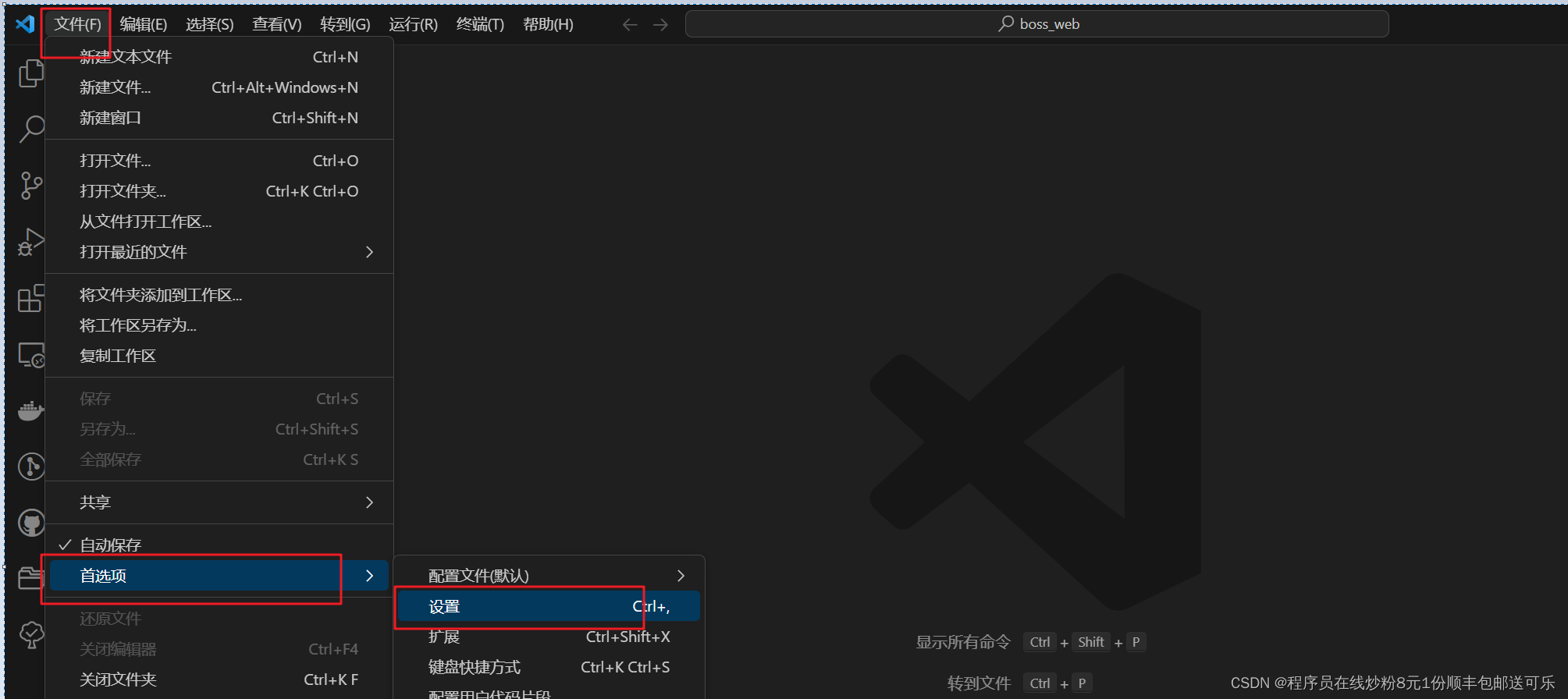Open the Explorer view in activity bar
The image size is (1568, 699).
(31, 73)
